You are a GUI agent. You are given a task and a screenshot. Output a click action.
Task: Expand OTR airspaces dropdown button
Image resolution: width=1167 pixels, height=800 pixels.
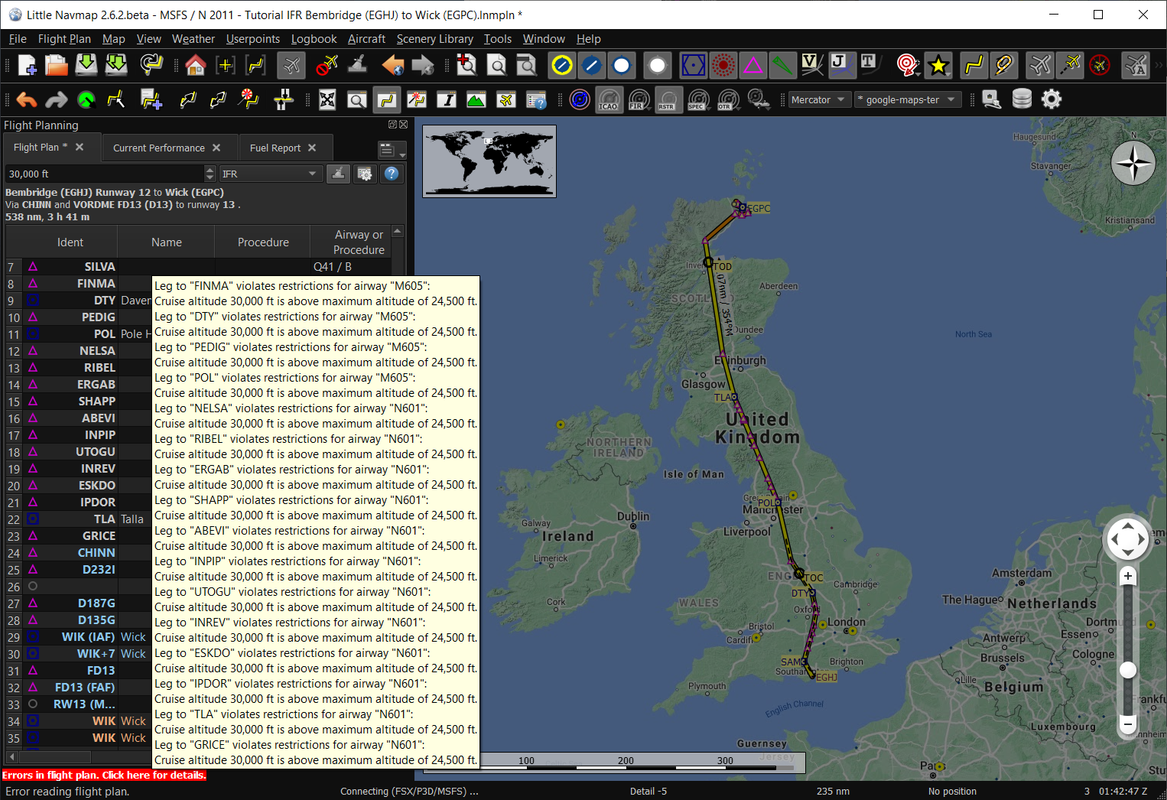[727, 99]
